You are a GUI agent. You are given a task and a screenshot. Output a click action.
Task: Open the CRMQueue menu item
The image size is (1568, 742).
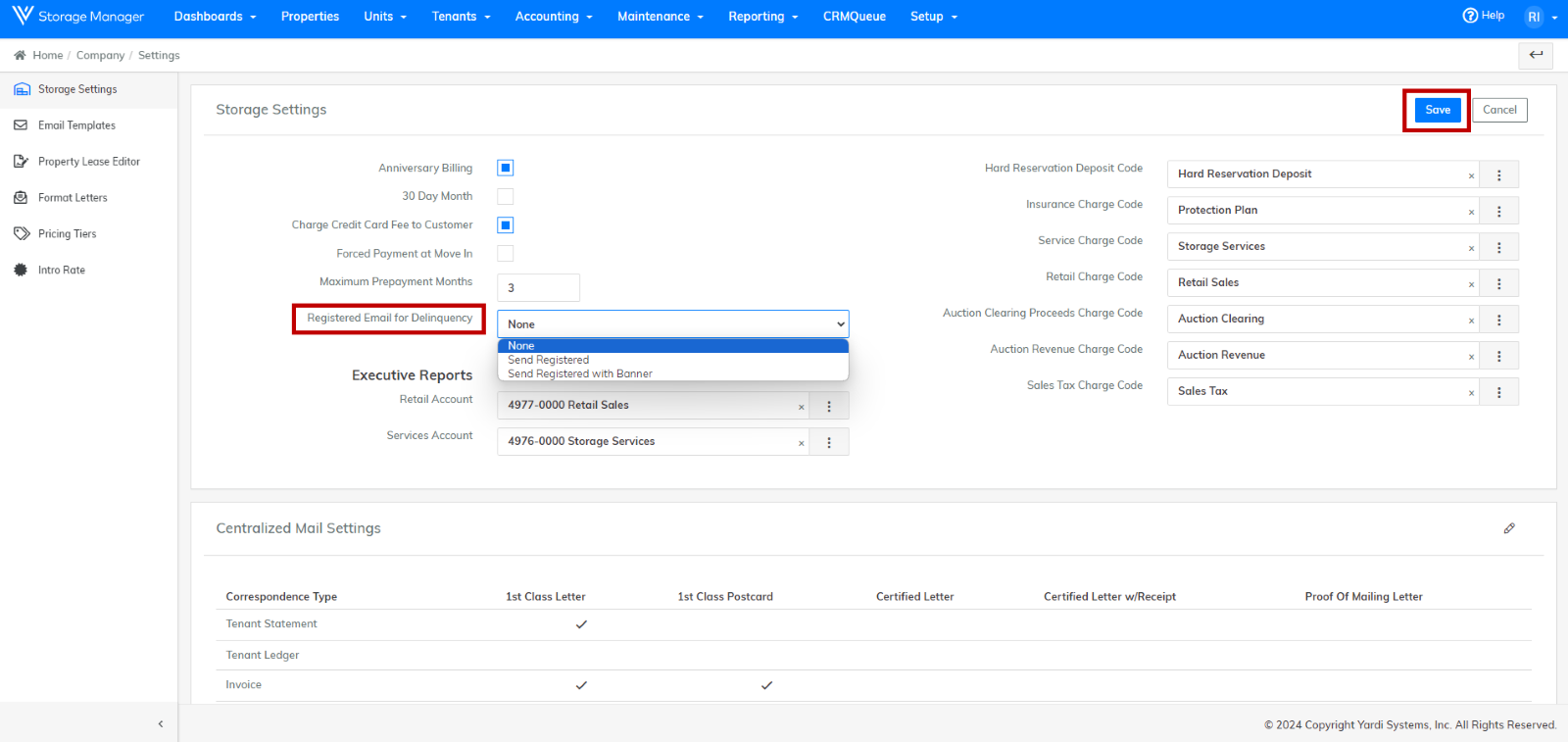855,17
